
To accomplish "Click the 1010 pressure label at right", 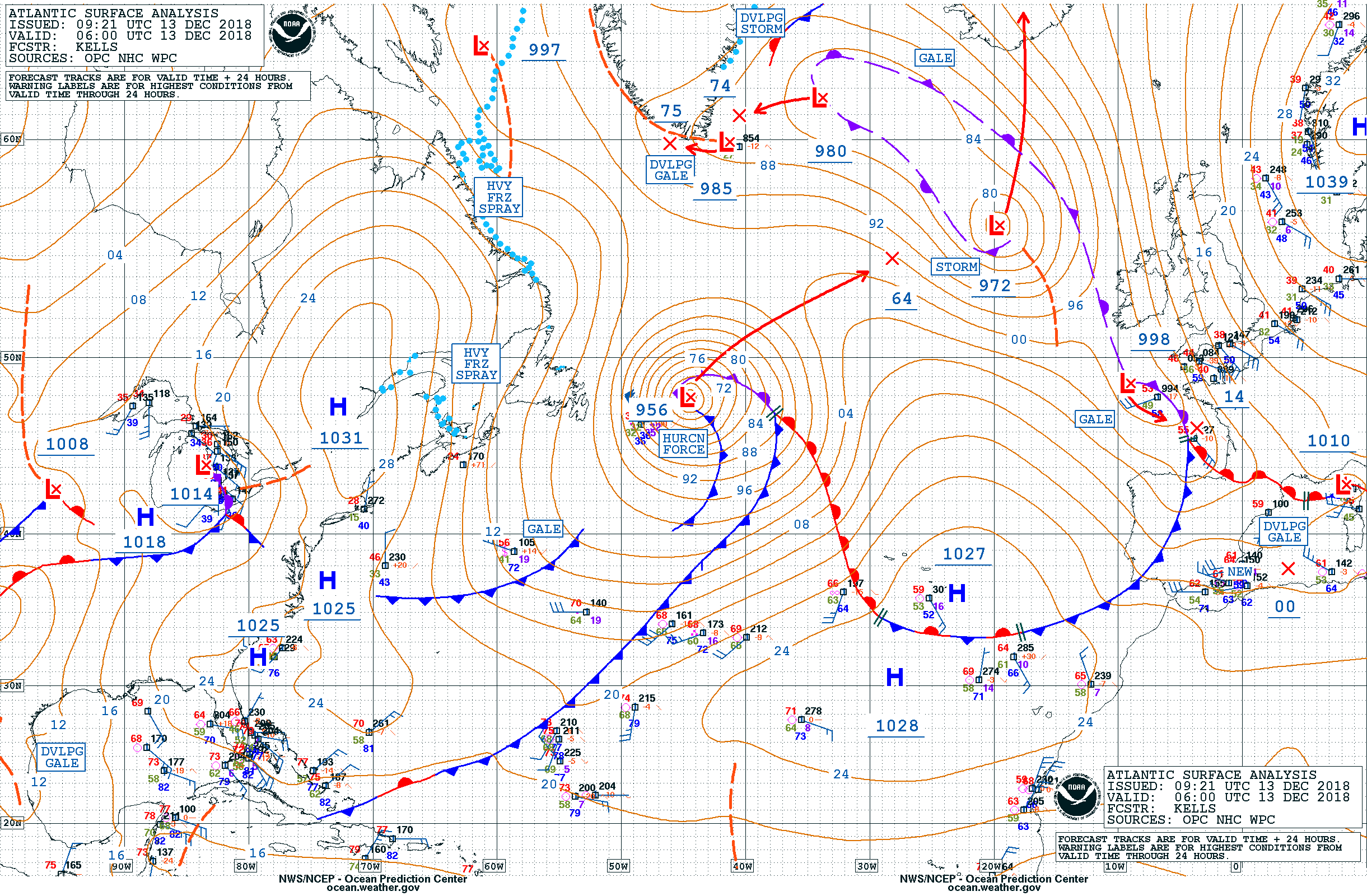I will pyautogui.click(x=1328, y=441).
